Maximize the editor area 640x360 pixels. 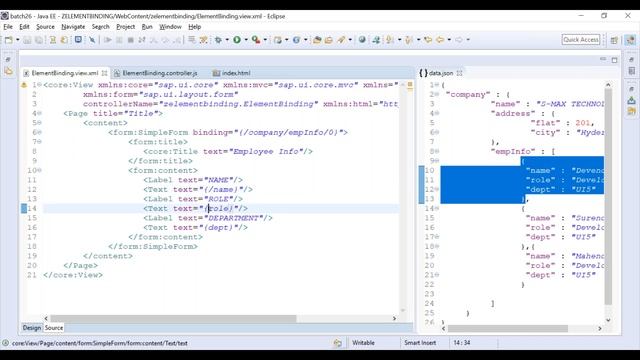(x=615, y=60)
